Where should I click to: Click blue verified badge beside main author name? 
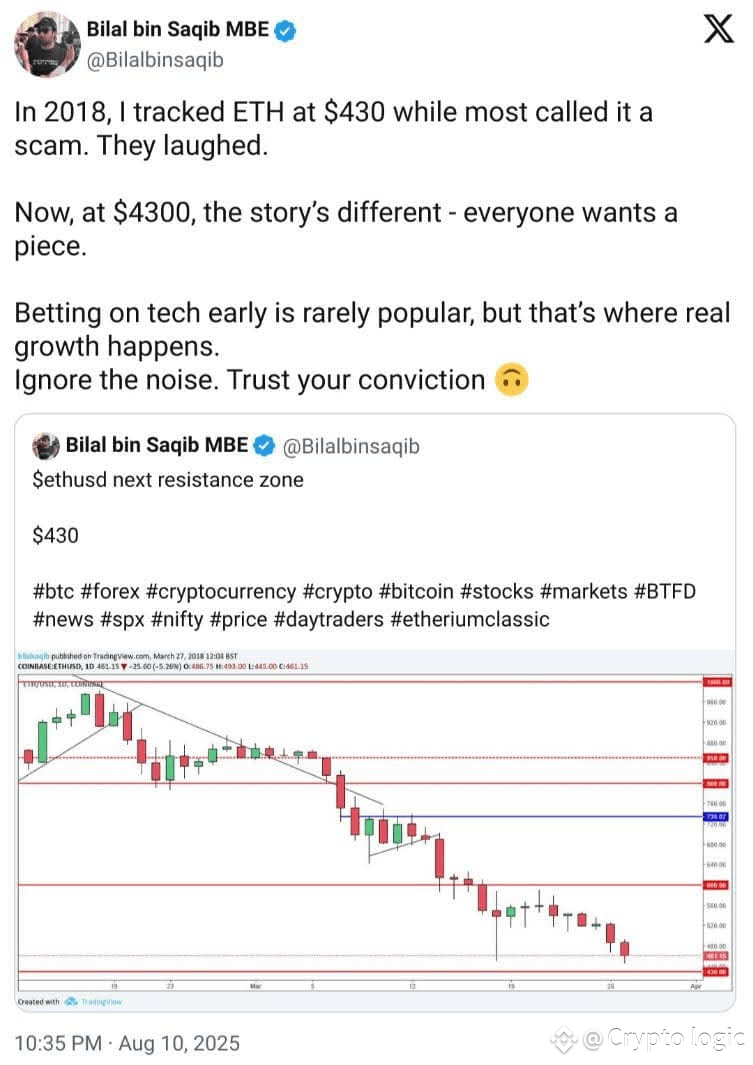point(286,31)
